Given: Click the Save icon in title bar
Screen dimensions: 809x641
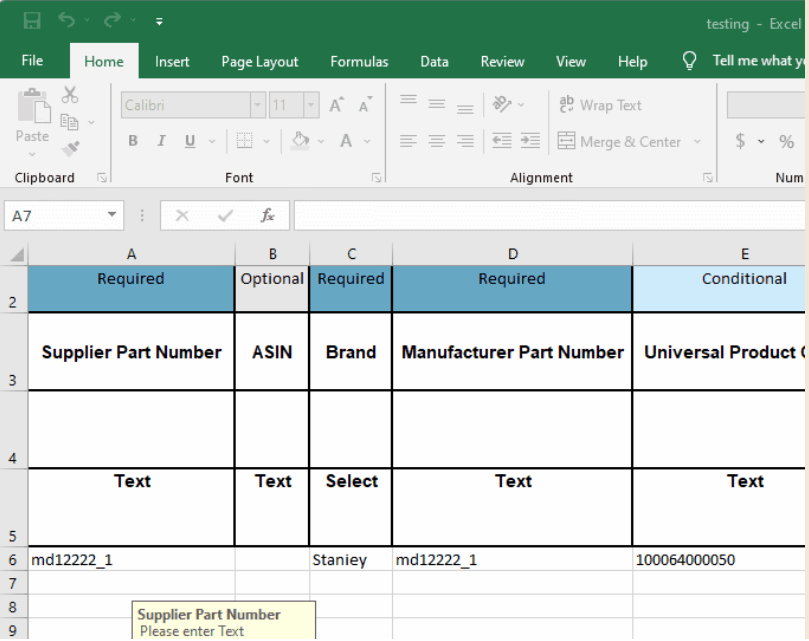Looking at the screenshot, I should (32, 21).
